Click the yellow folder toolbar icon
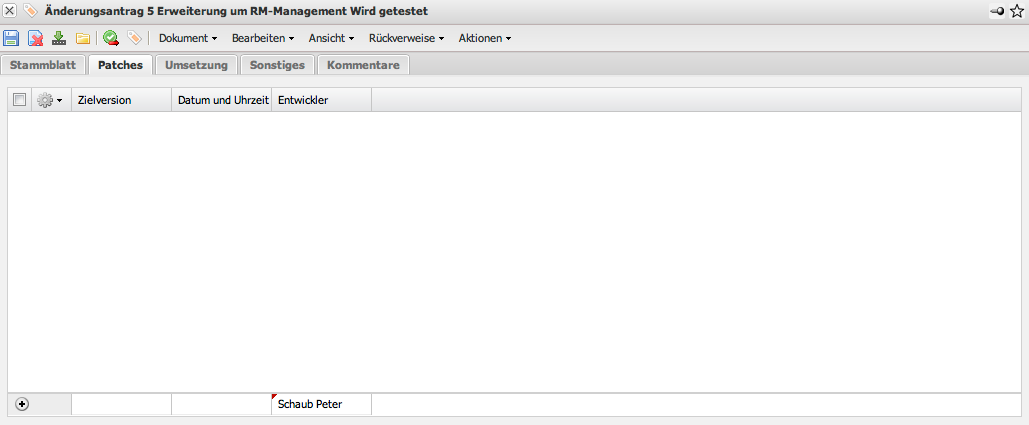Screen dimensions: 1029x425 (83, 38)
